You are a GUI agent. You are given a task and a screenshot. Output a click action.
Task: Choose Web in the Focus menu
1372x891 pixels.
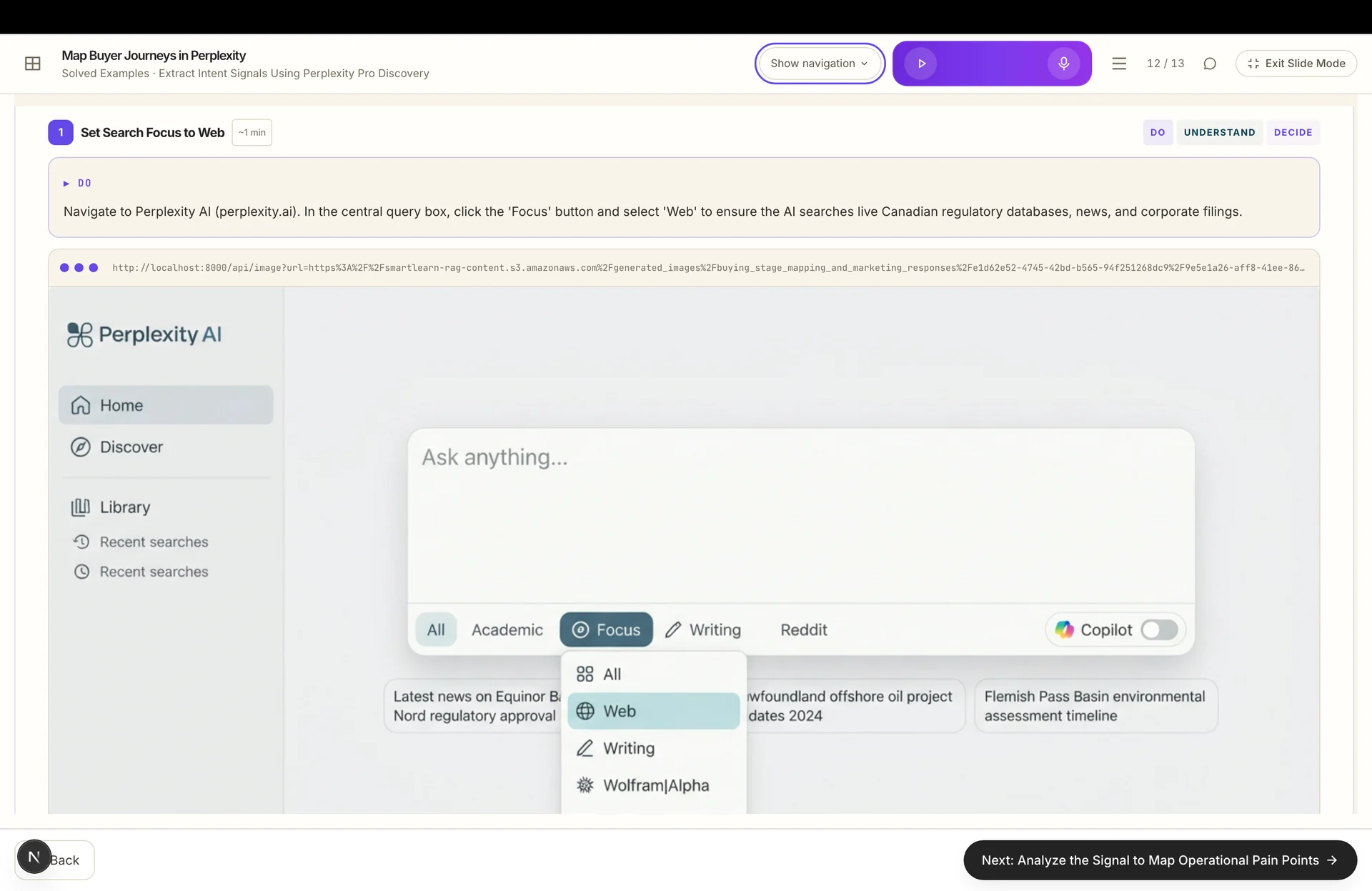coord(653,712)
